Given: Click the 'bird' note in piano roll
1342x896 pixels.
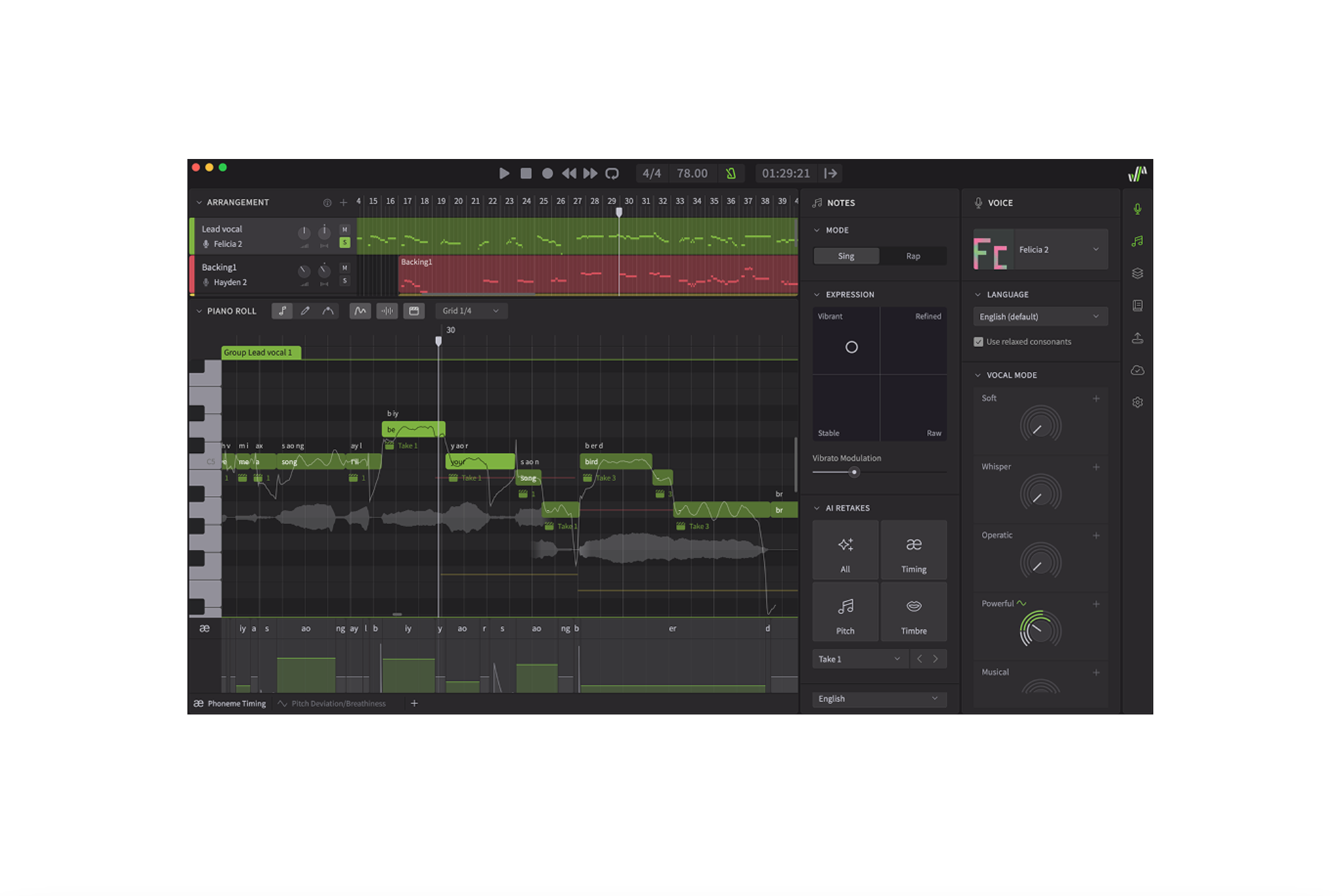Looking at the screenshot, I should (x=615, y=462).
